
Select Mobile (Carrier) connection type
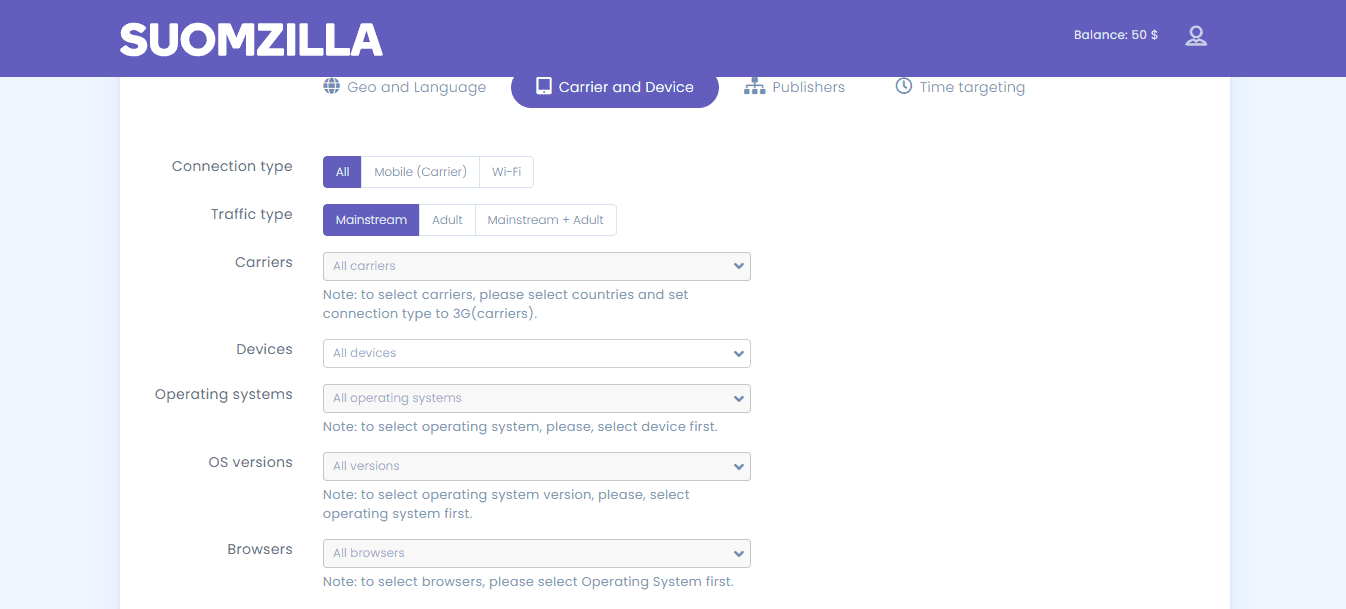(420, 171)
